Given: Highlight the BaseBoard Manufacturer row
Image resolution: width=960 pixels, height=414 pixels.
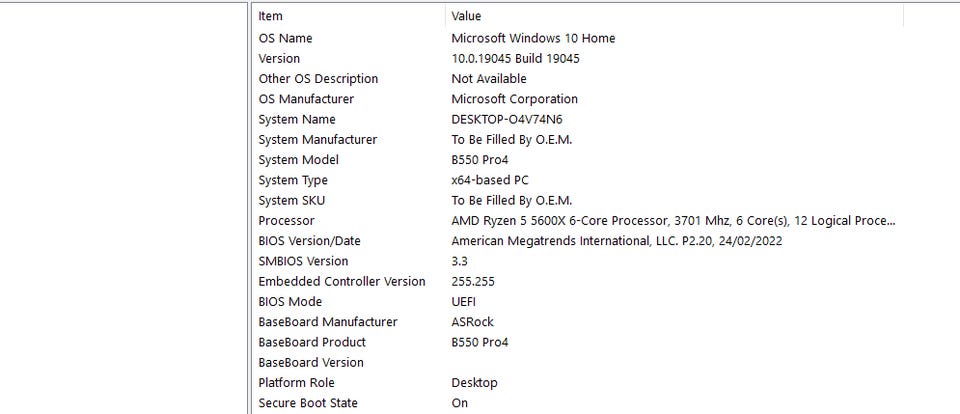Looking at the screenshot, I should pos(327,322).
